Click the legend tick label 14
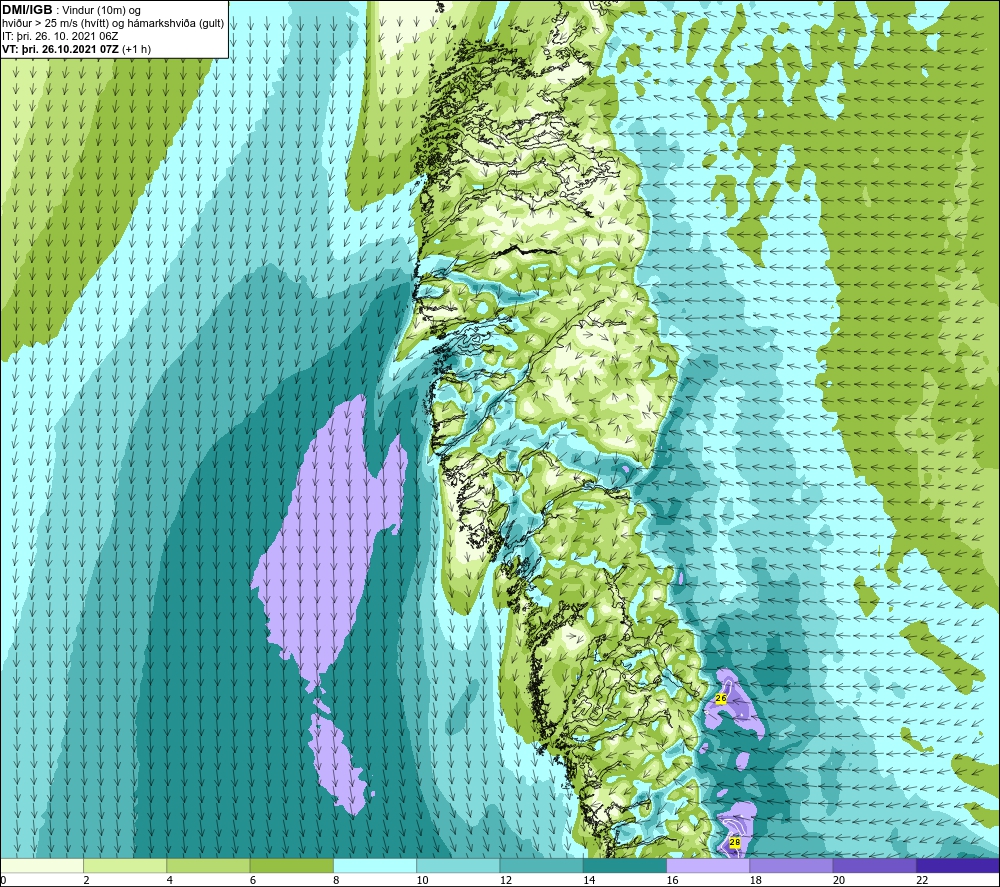Viewport: 1000px width, 887px height. pos(589,880)
